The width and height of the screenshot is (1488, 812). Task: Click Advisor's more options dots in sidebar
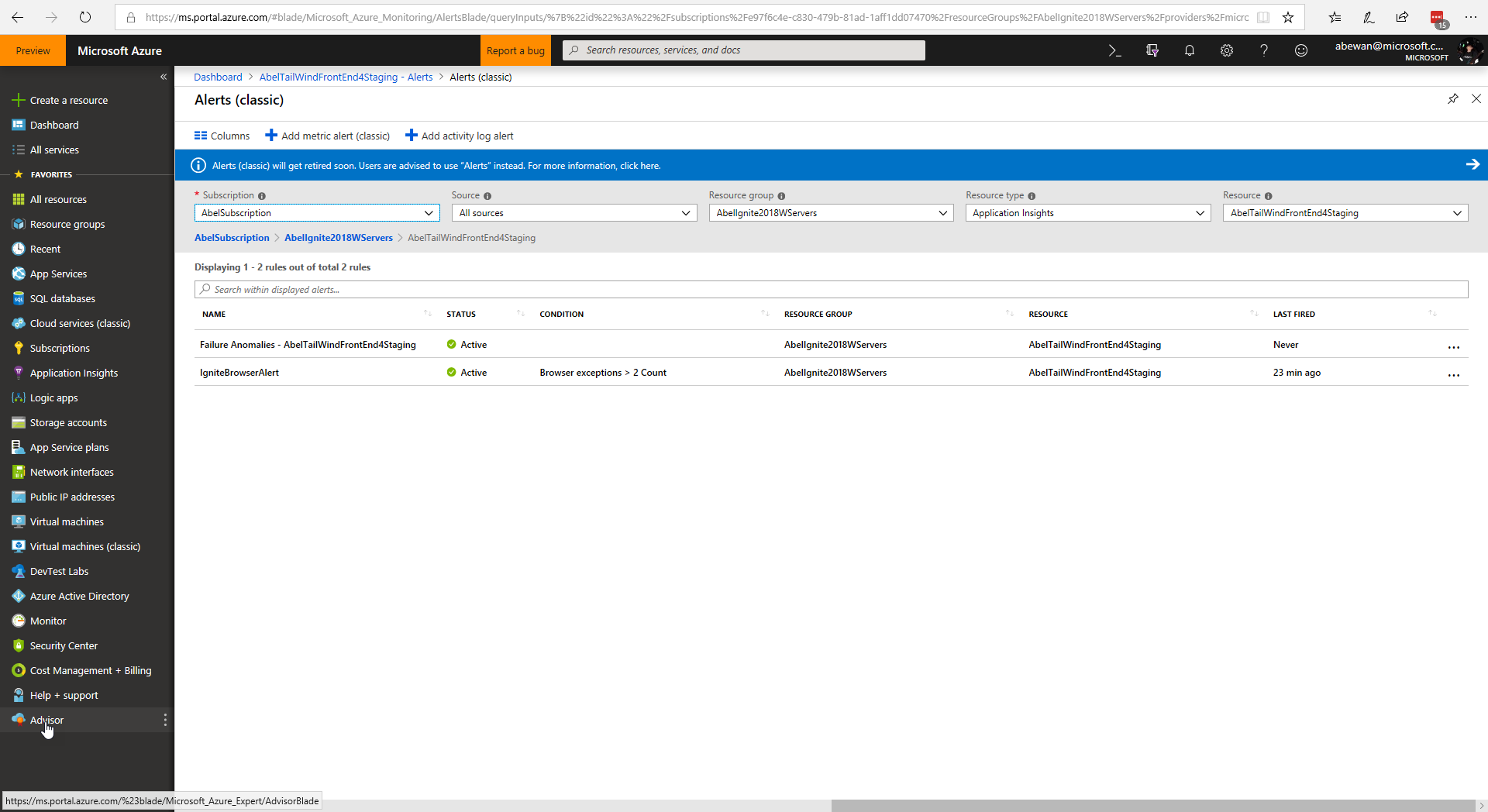coord(165,720)
